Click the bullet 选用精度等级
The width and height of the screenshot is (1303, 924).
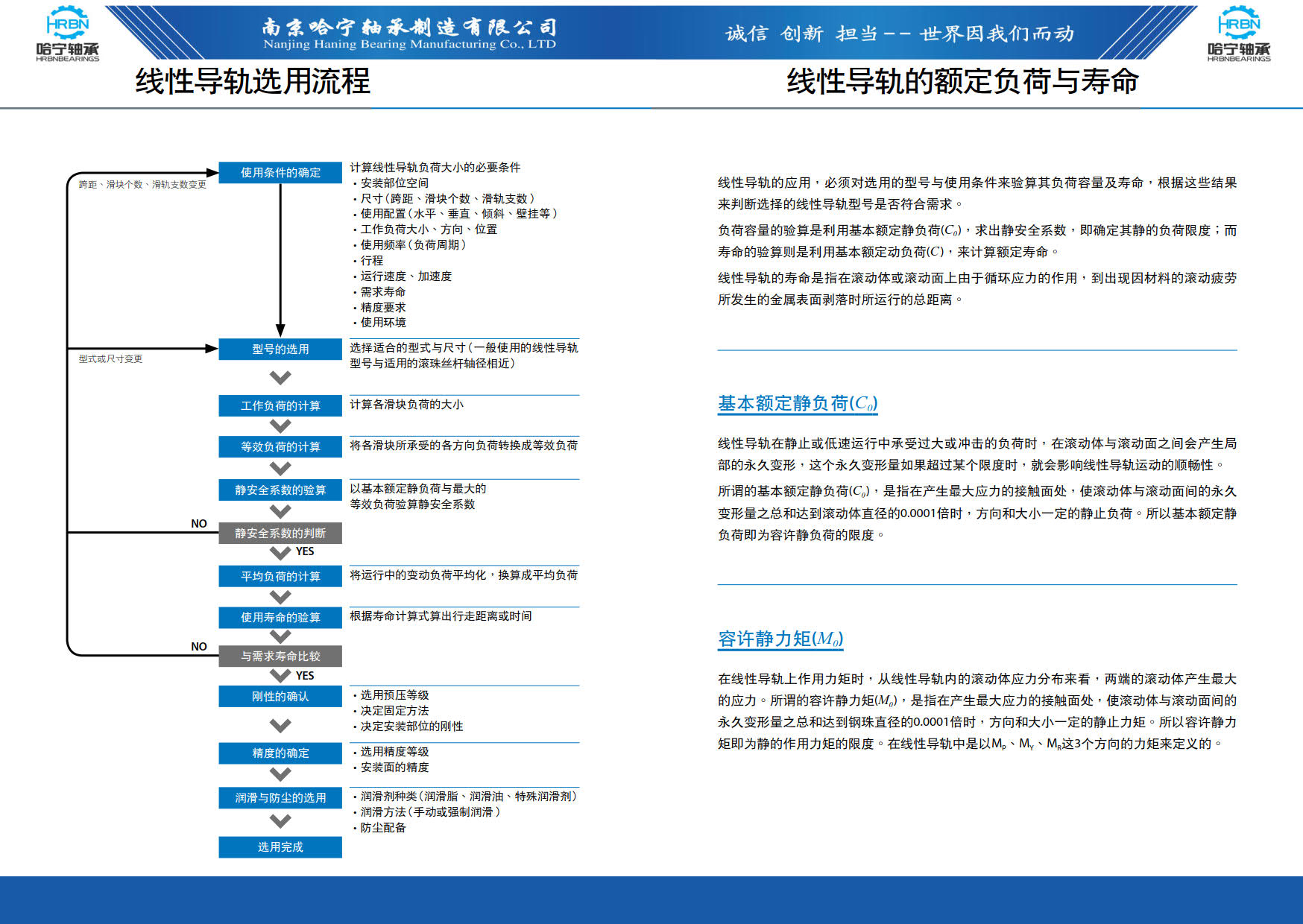[391, 751]
